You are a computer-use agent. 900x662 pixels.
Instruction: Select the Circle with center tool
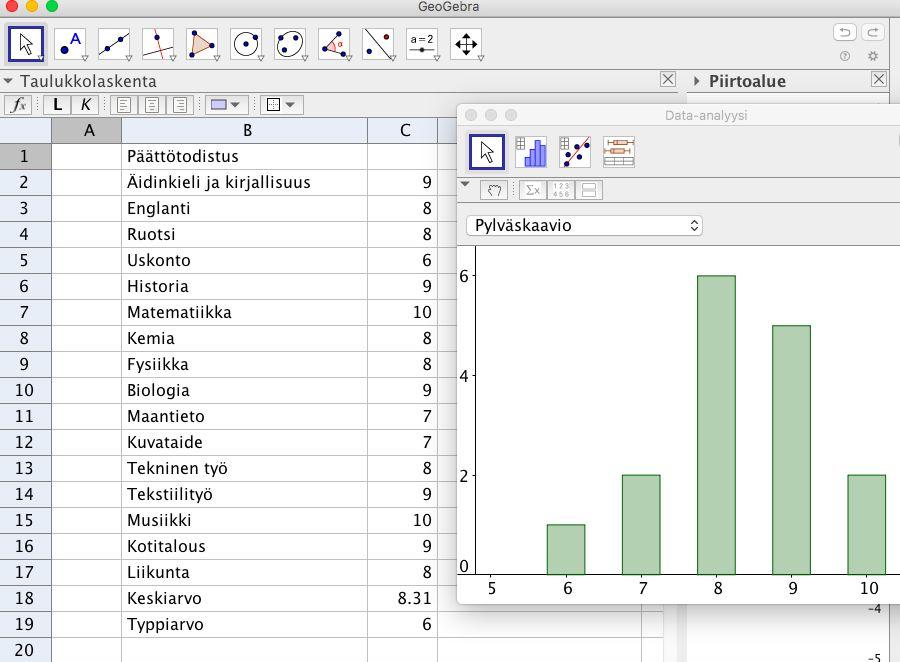pyautogui.click(x=246, y=44)
